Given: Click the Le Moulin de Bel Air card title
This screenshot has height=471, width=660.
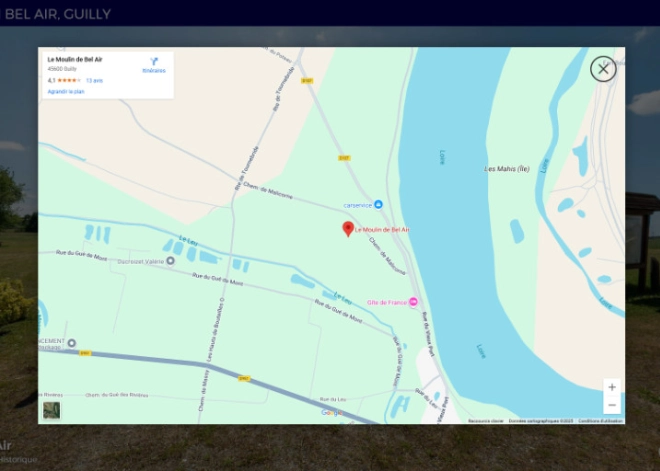Looking at the screenshot, I should point(75,60).
